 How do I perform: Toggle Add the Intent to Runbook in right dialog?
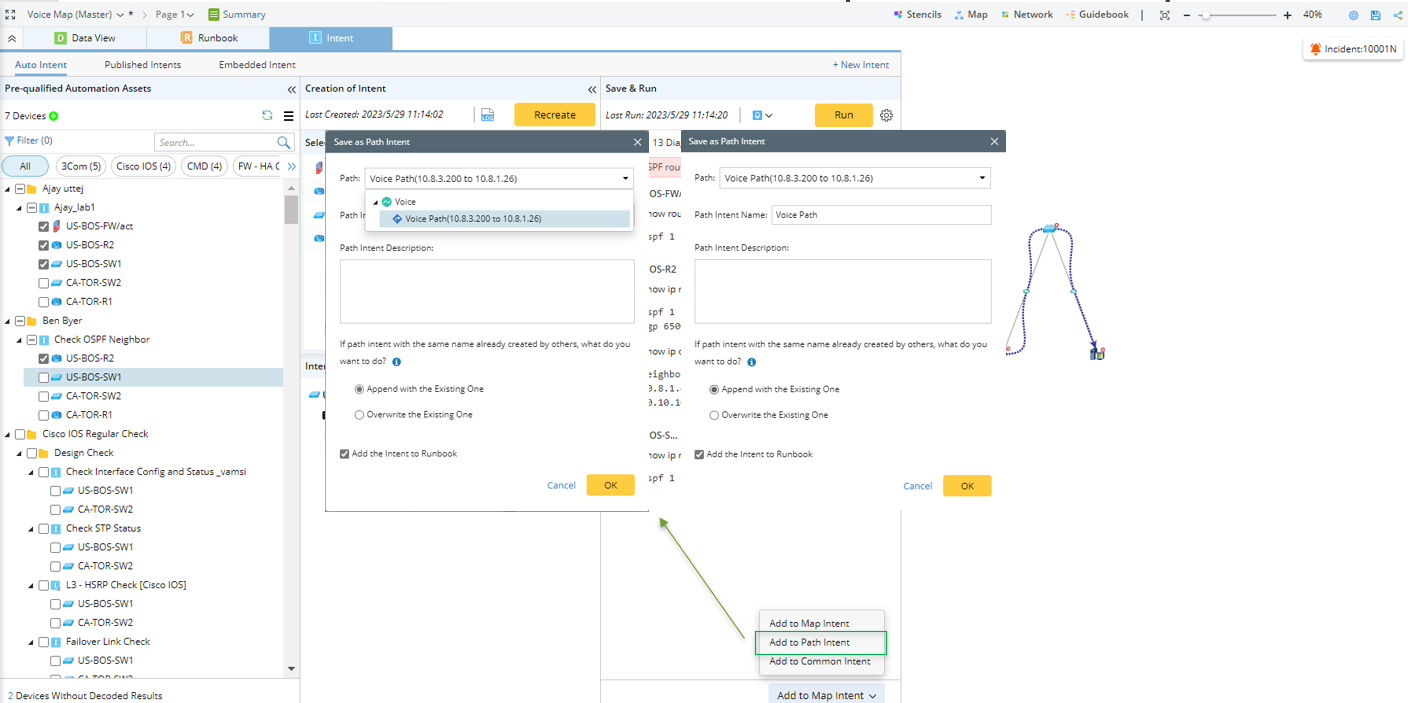[x=699, y=454]
